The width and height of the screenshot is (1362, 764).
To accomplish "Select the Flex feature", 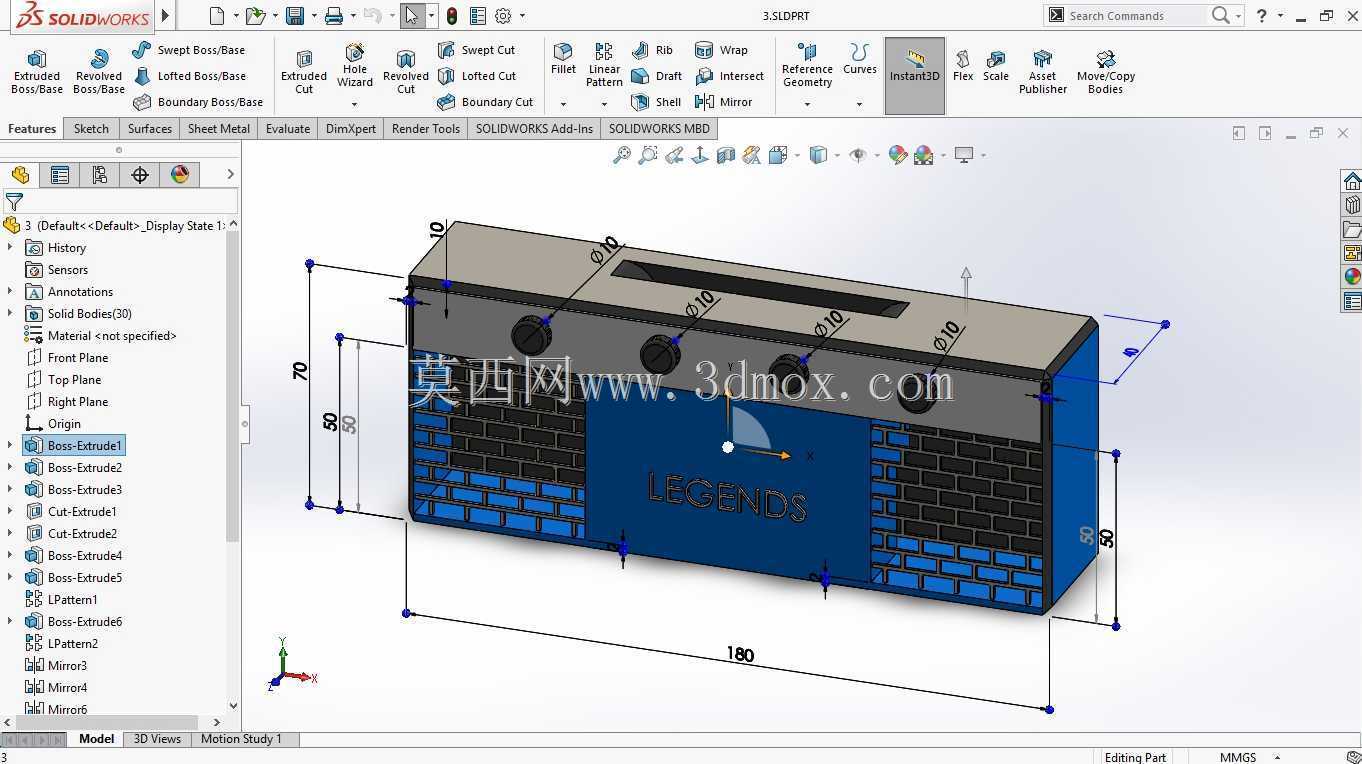I will click(x=963, y=66).
